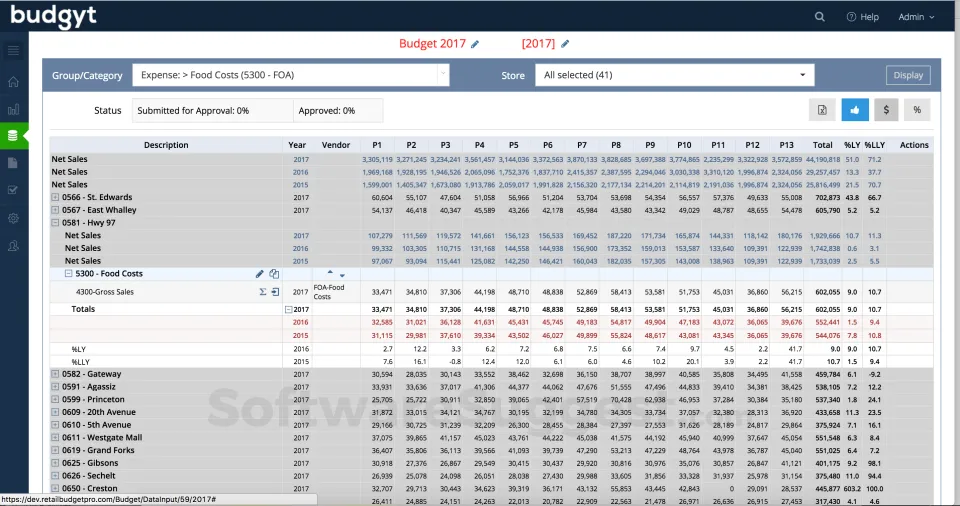Click the P13 column header
The image size is (960, 506).
(x=787, y=145)
